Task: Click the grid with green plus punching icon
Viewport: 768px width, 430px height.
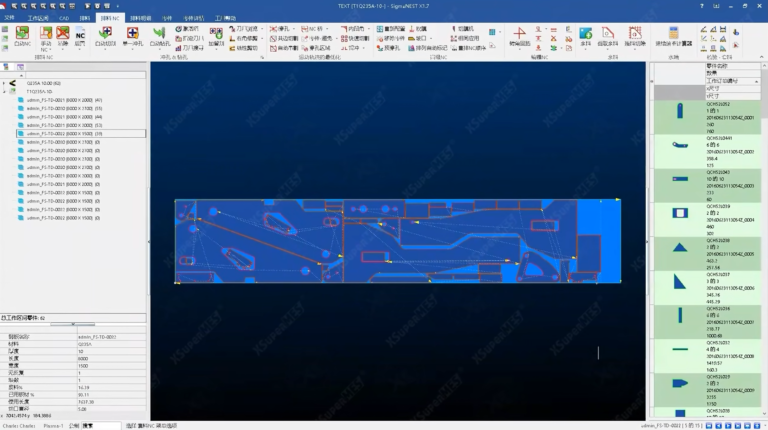Action: tap(216, 34)
